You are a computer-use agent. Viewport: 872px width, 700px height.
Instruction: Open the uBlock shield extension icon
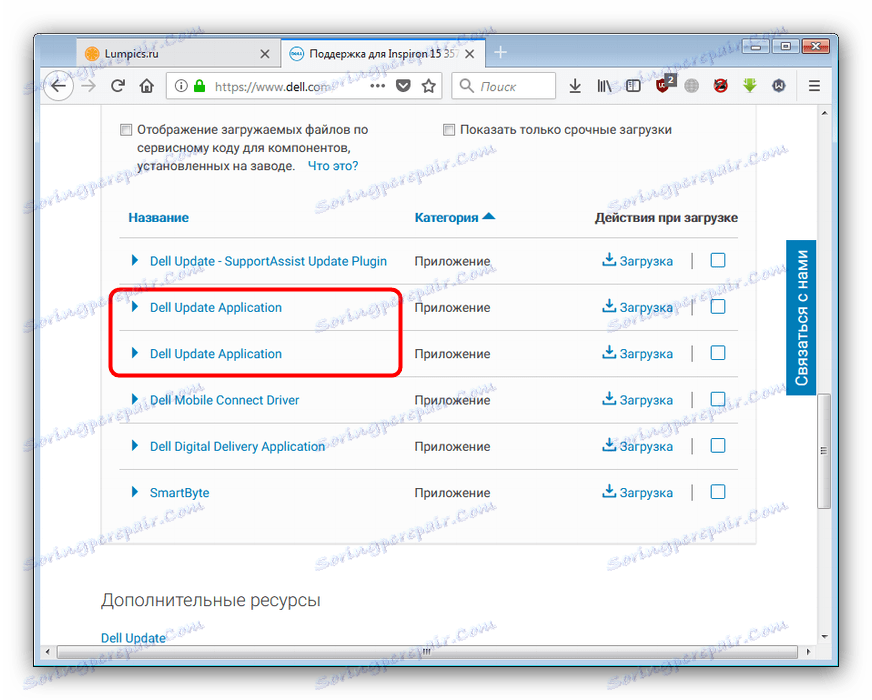[x=664, y=85]
